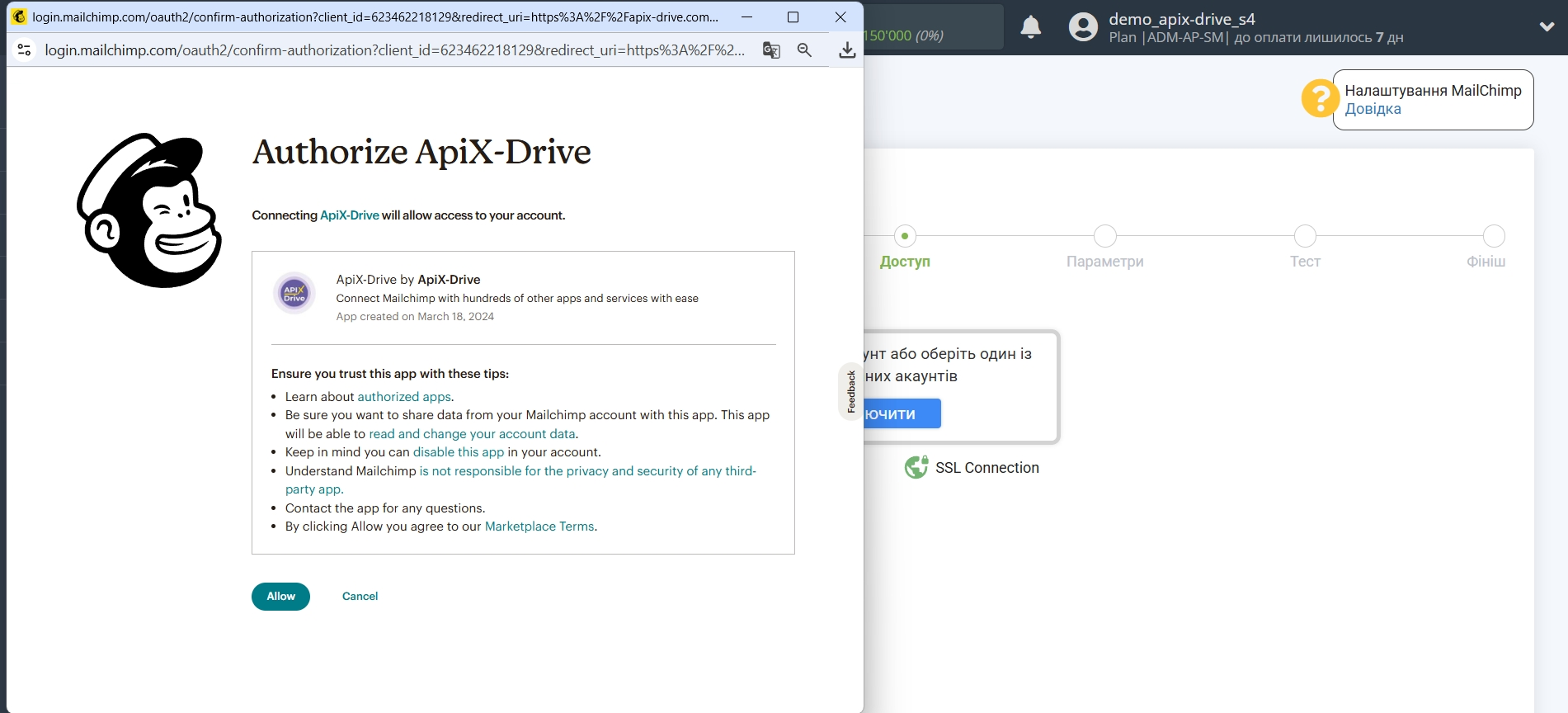Click the user avatar icon in ApiX-Drive

coord(1083,27)
